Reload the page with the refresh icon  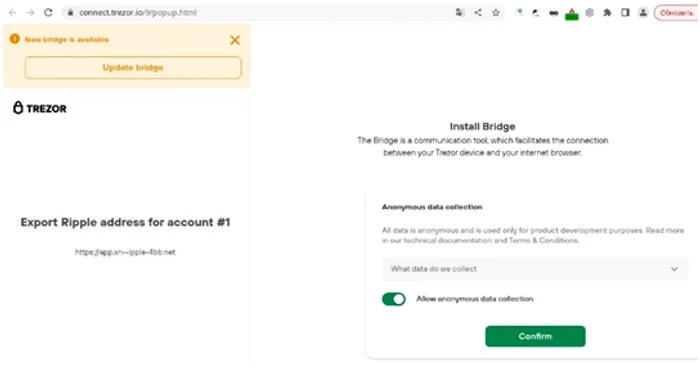click(x=48, y=13)
